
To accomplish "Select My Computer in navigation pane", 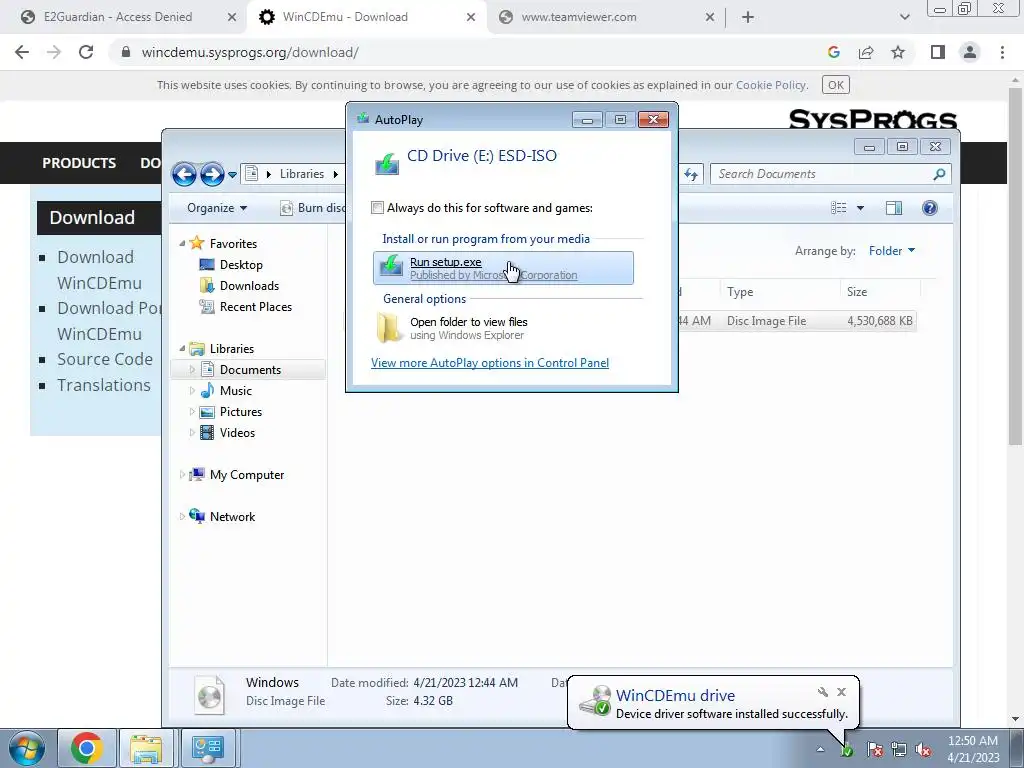I will [x=247, y=475].
